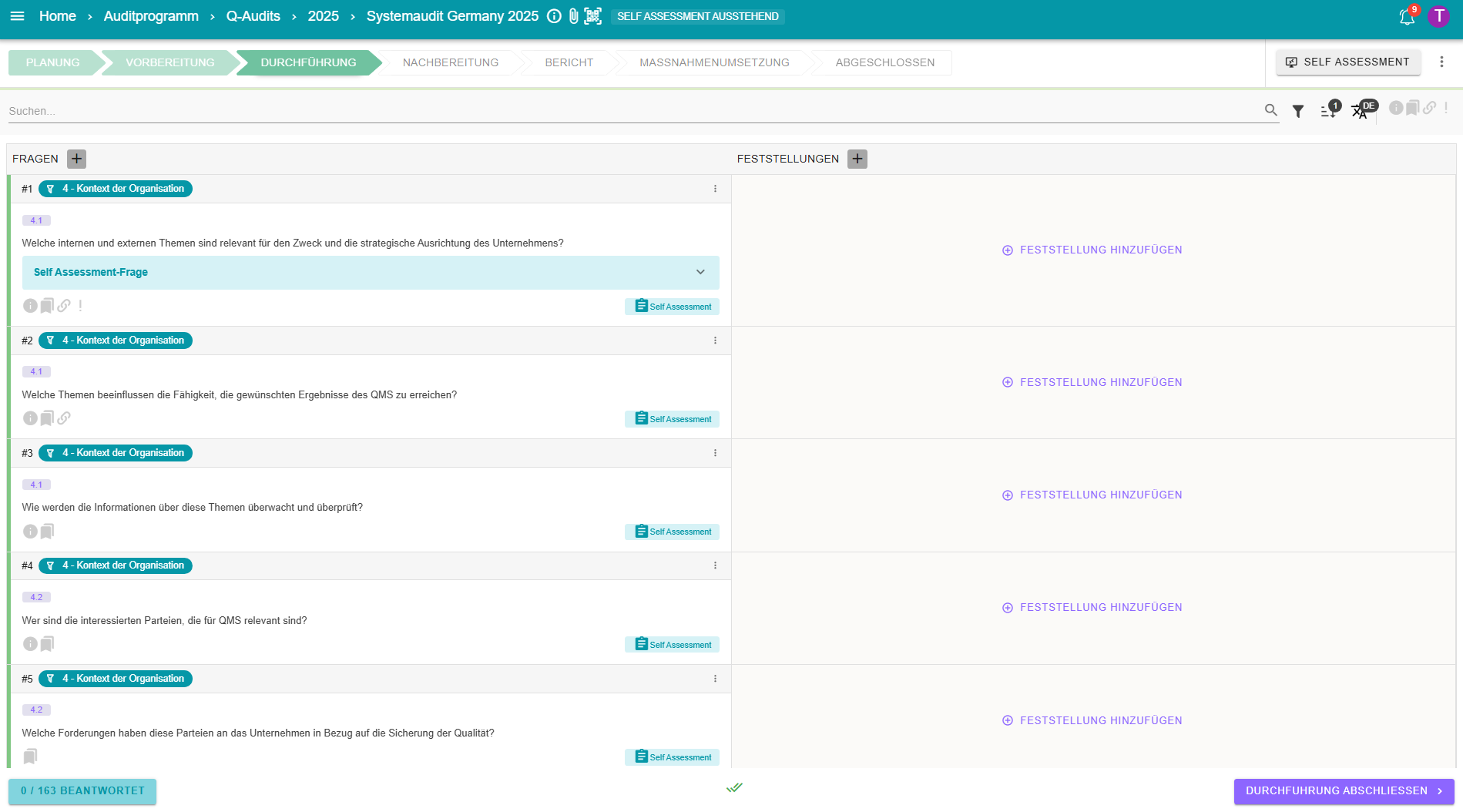Click Feststellung Hinzufügen for question #1

tap(1092, 250)
